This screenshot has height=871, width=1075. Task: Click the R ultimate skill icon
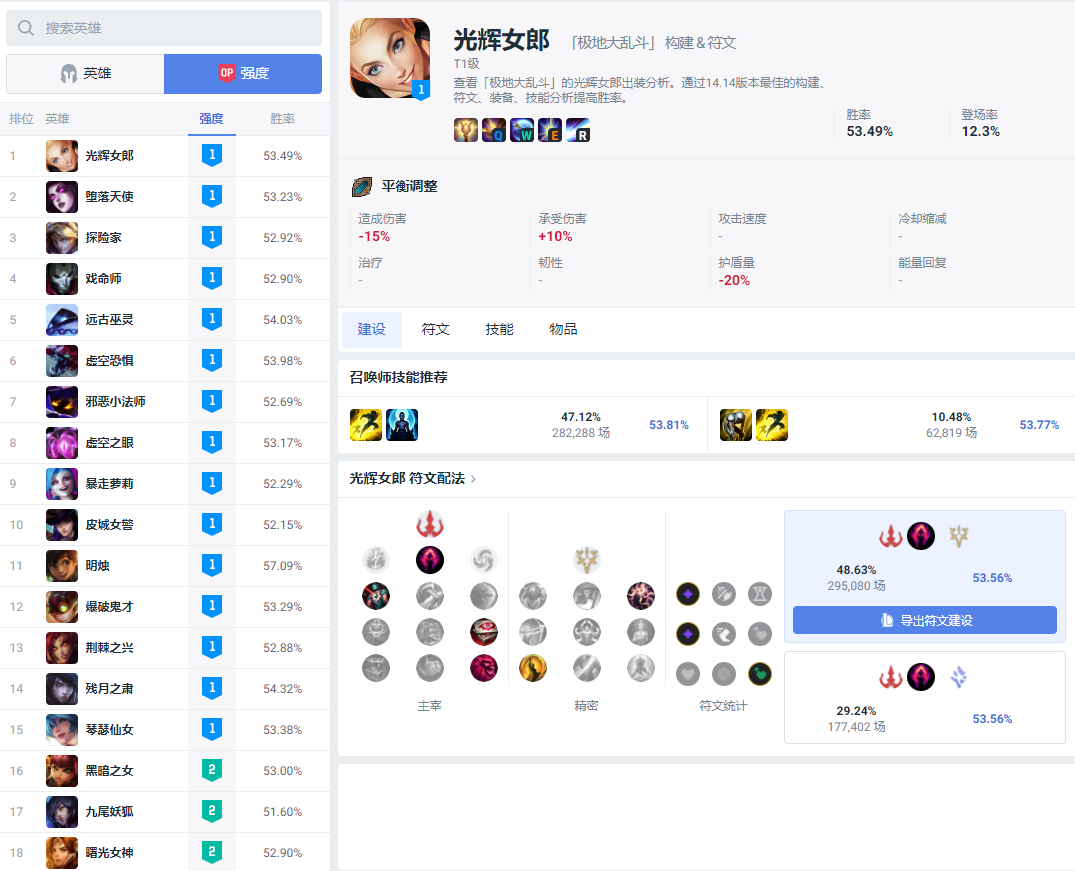click(x=578, y=130)
